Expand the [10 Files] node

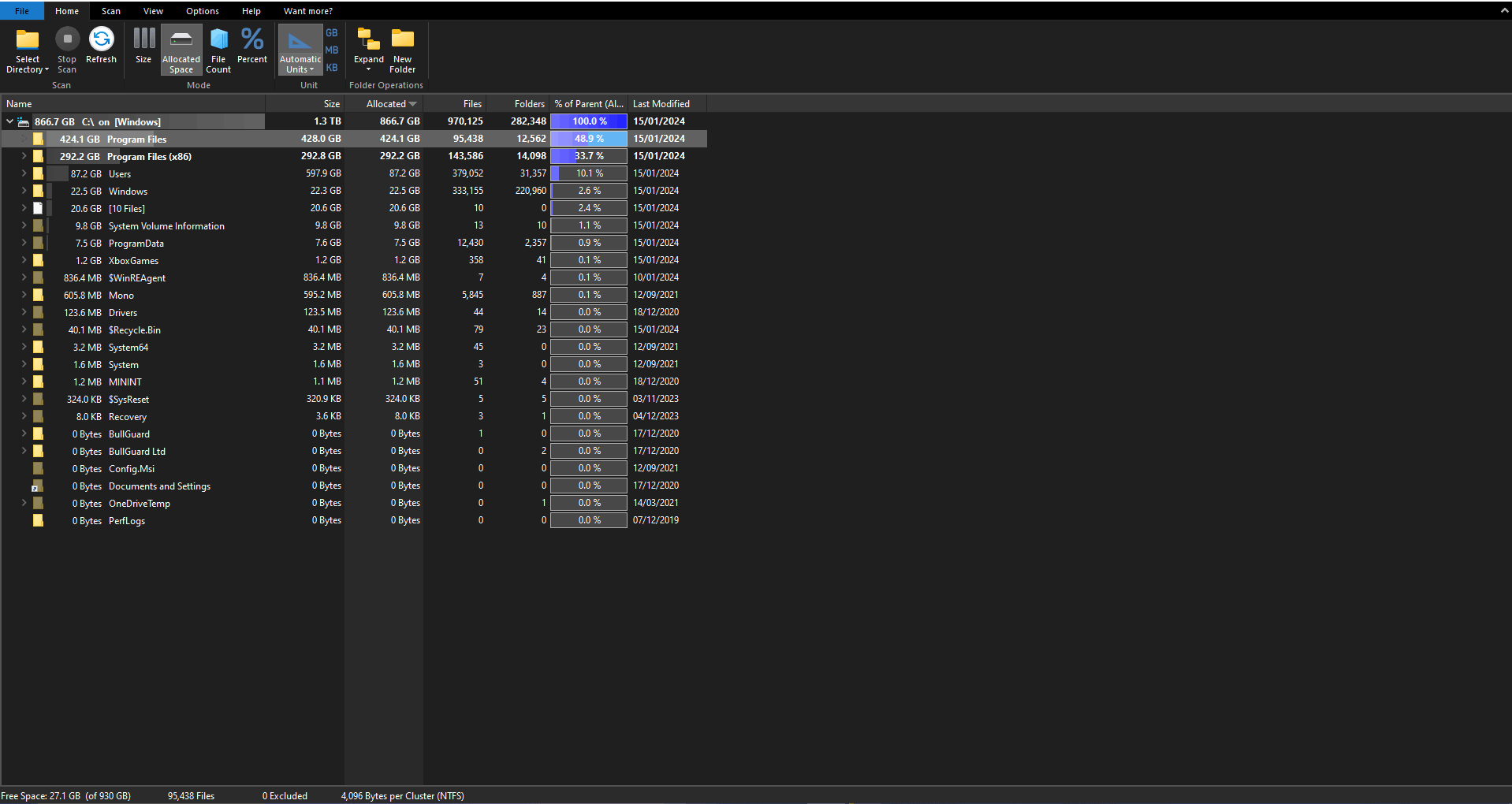point(24,208)
